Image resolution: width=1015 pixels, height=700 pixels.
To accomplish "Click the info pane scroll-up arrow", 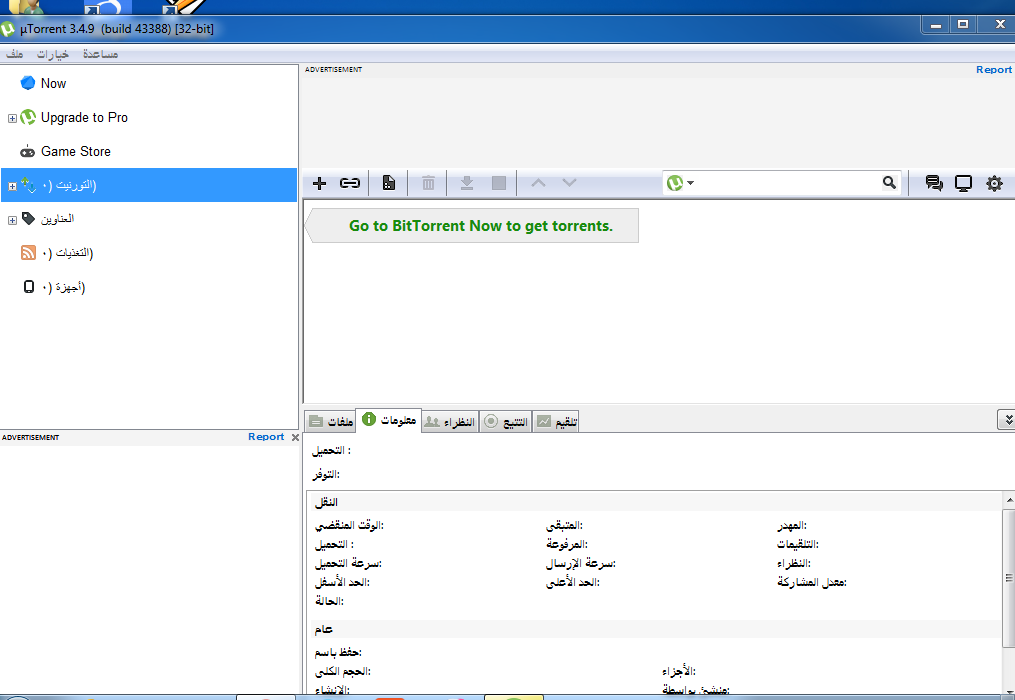I will click(x=1009, y=500).
